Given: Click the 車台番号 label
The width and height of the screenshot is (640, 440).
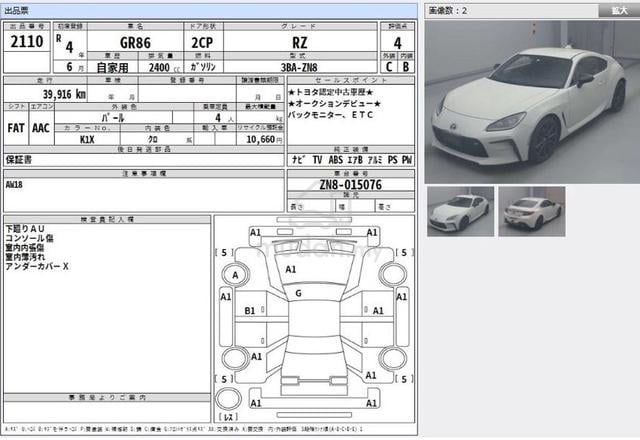Looking at the screenshot, I should click(351, 173).
